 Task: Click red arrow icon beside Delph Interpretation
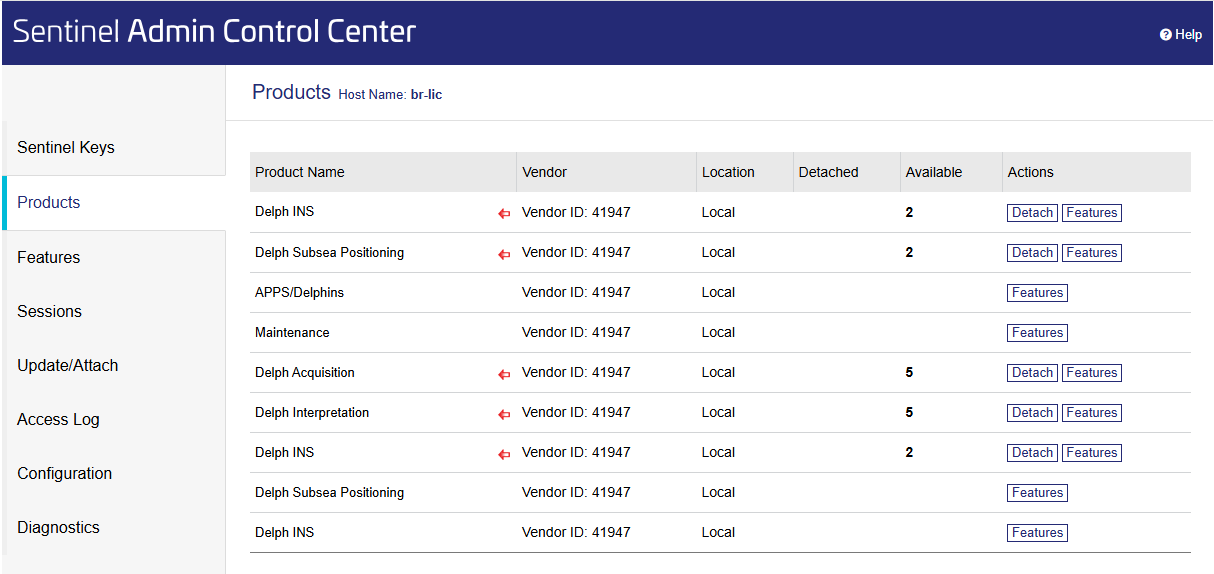click(504, 414)
